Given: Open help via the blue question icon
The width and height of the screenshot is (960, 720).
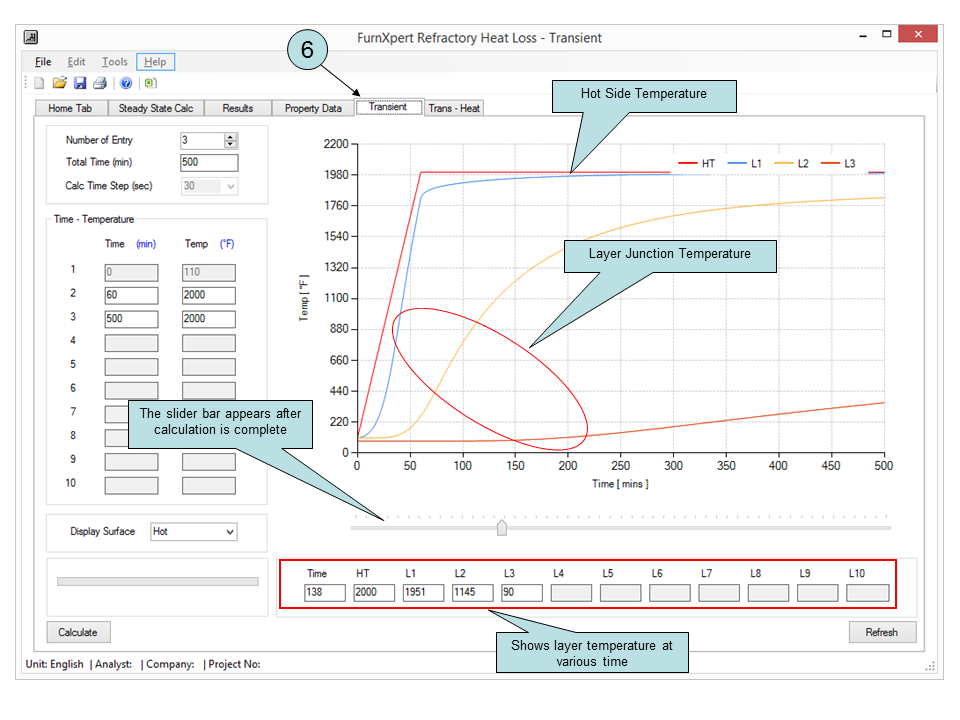Looking at the screenshot, I should tap(126, 83).
